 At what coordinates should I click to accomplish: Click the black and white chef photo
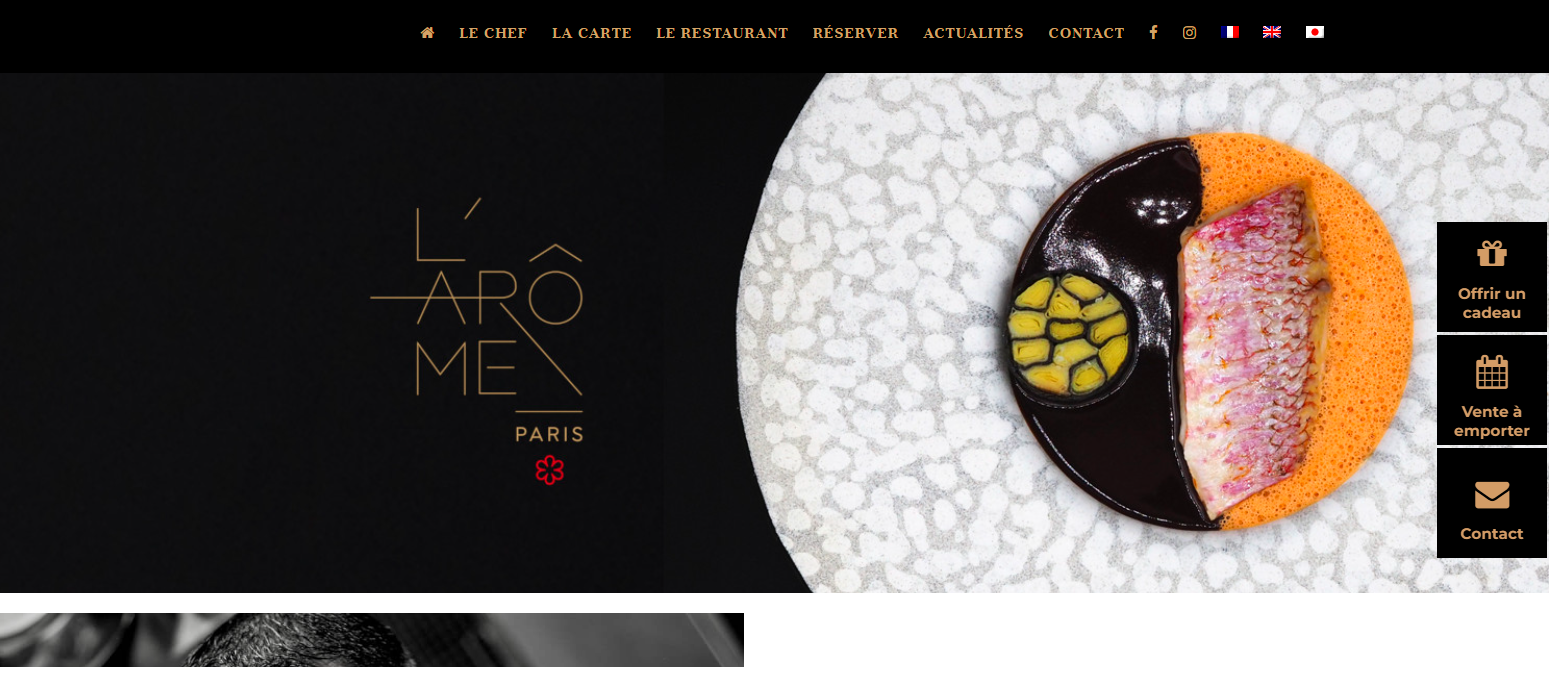(372, 640)
